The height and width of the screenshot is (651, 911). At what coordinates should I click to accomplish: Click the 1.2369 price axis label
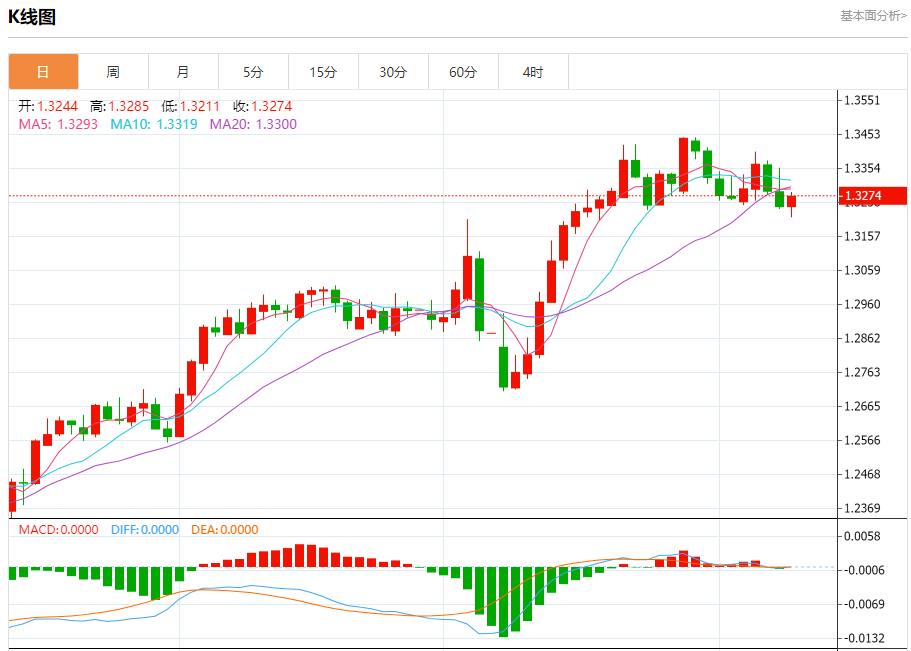862,508
